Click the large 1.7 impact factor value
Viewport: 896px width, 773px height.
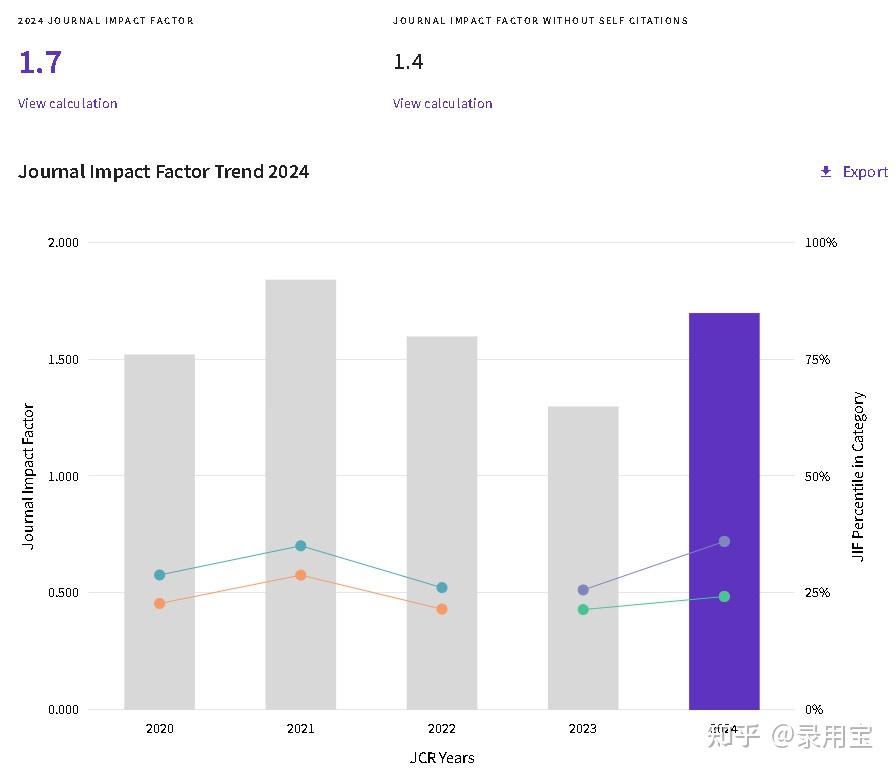coord(40,62)
